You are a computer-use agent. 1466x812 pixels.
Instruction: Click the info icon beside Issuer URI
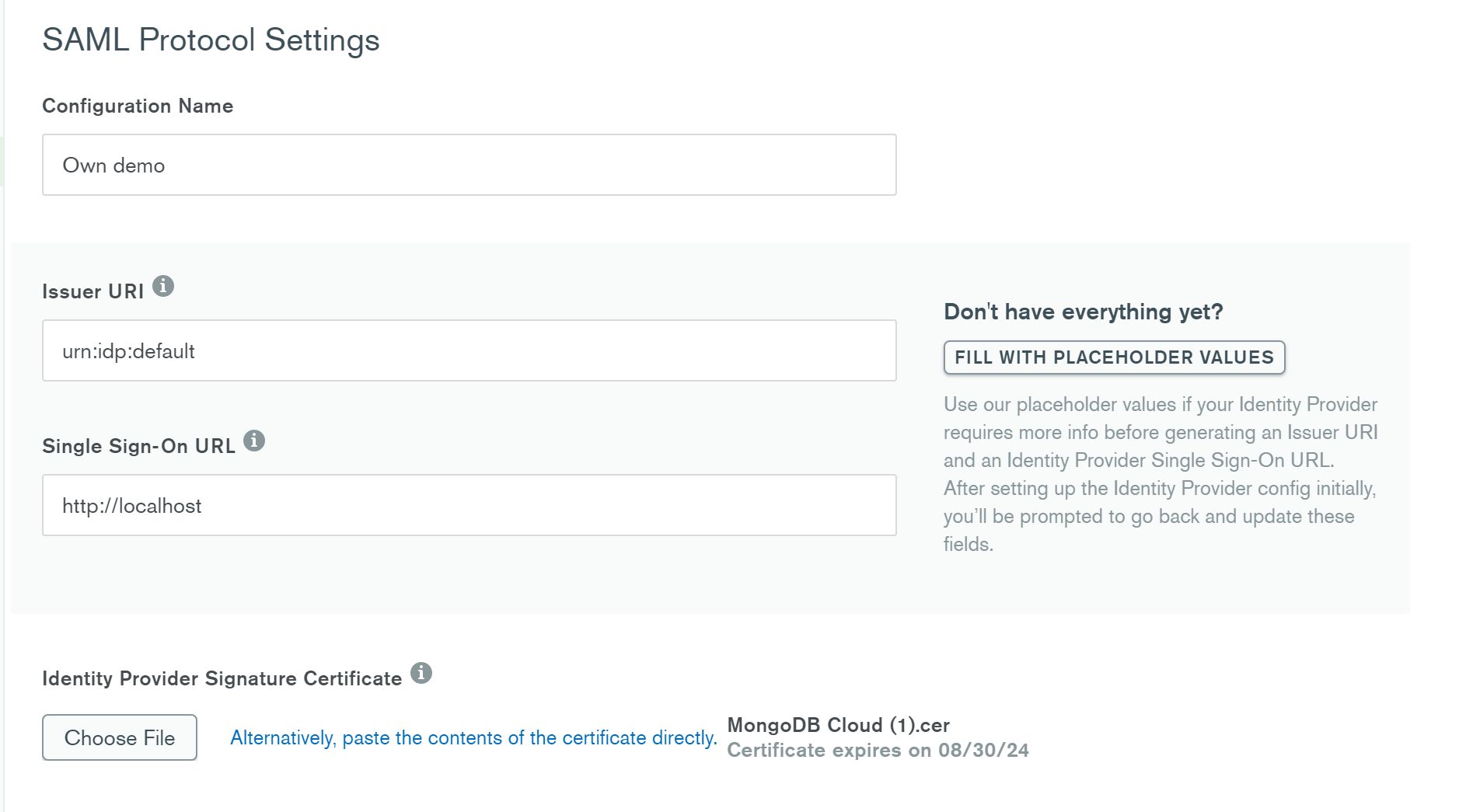(x=162, y=287)
